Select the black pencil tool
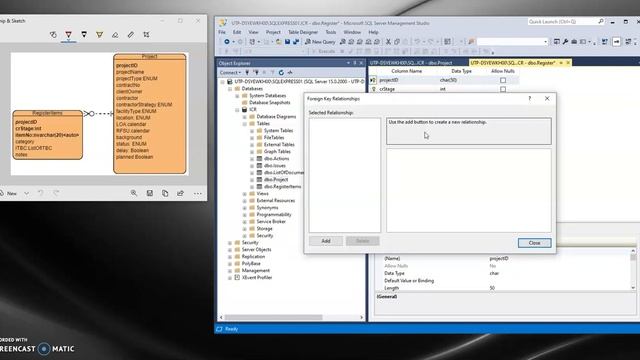The height and width of the screenshot is (360, 640). 84,35
